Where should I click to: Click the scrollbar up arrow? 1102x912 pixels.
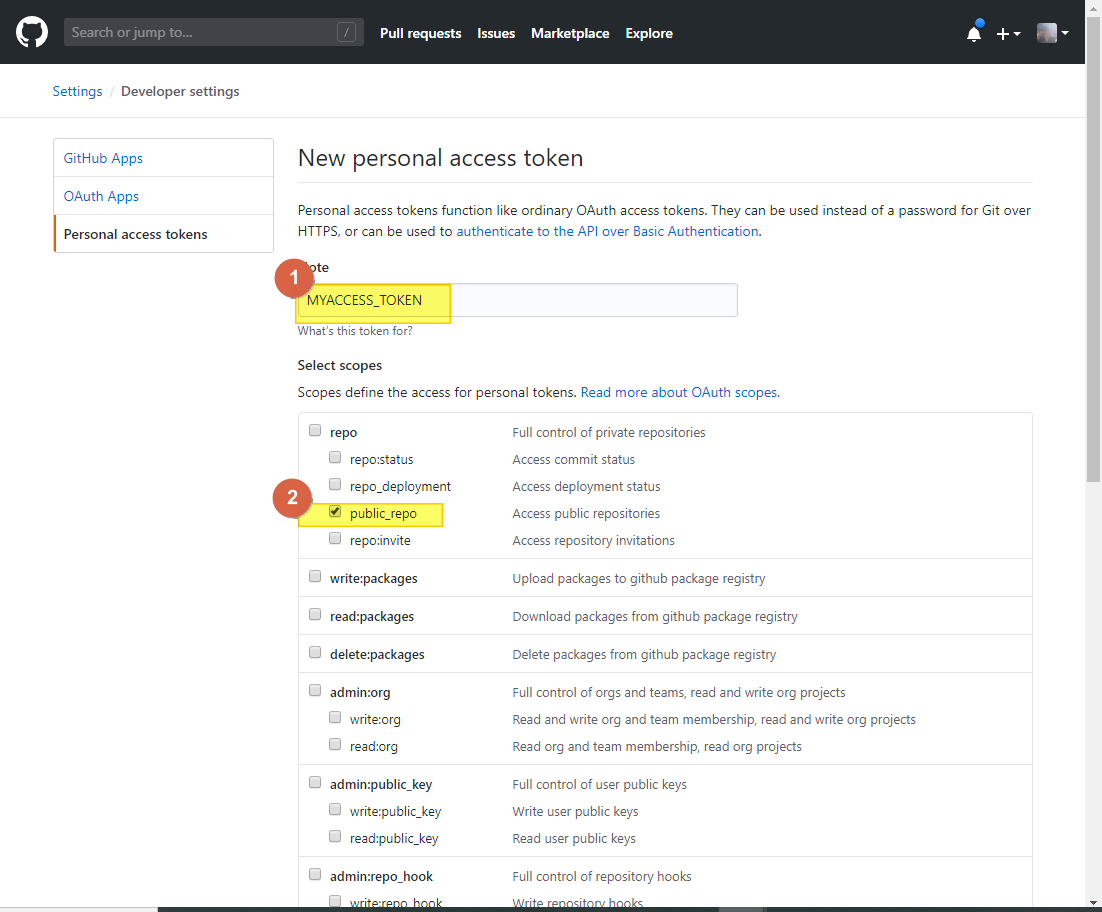(x=1094, y=7)
